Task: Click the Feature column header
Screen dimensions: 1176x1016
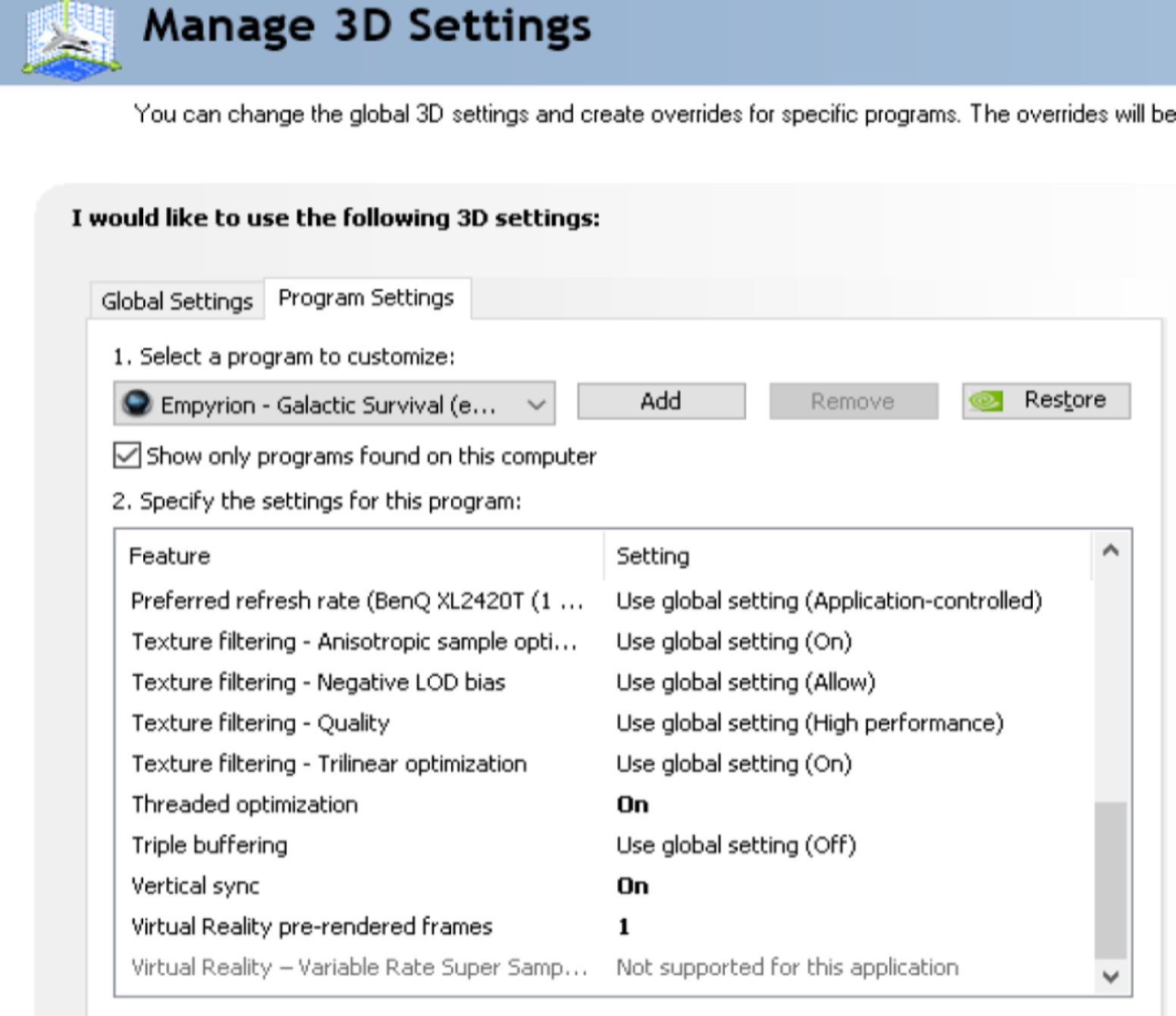Action: (170, 557)
